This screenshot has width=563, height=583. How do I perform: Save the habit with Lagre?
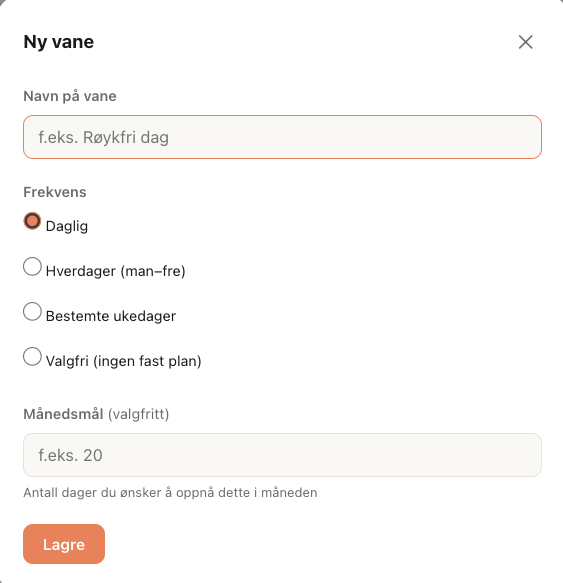pyautogui.click(x=64, y=544)
